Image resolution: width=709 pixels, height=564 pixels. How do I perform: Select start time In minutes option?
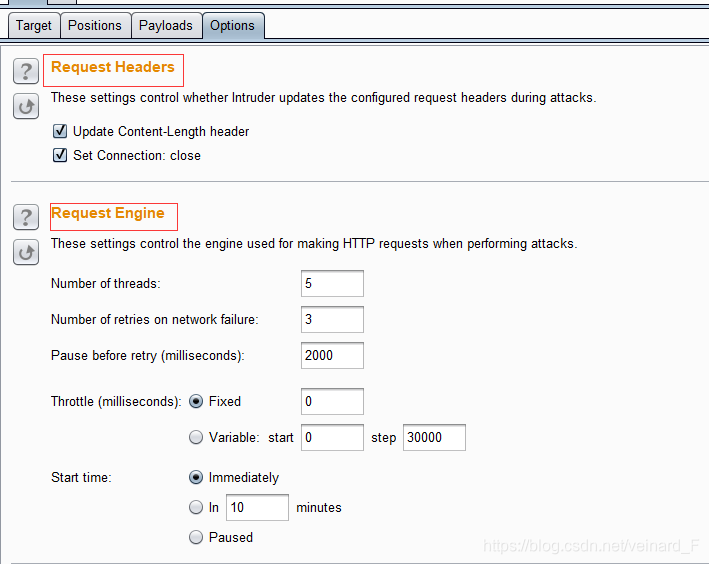(x=196, y=507)
